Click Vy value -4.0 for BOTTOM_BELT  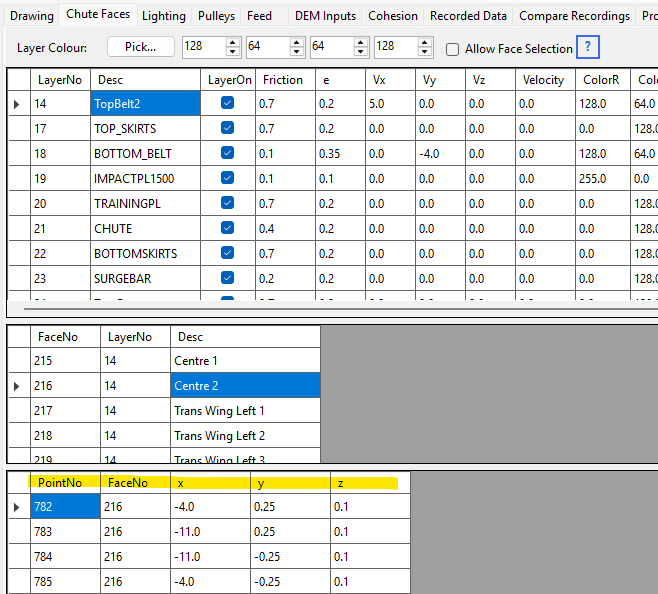pos(440,154)
